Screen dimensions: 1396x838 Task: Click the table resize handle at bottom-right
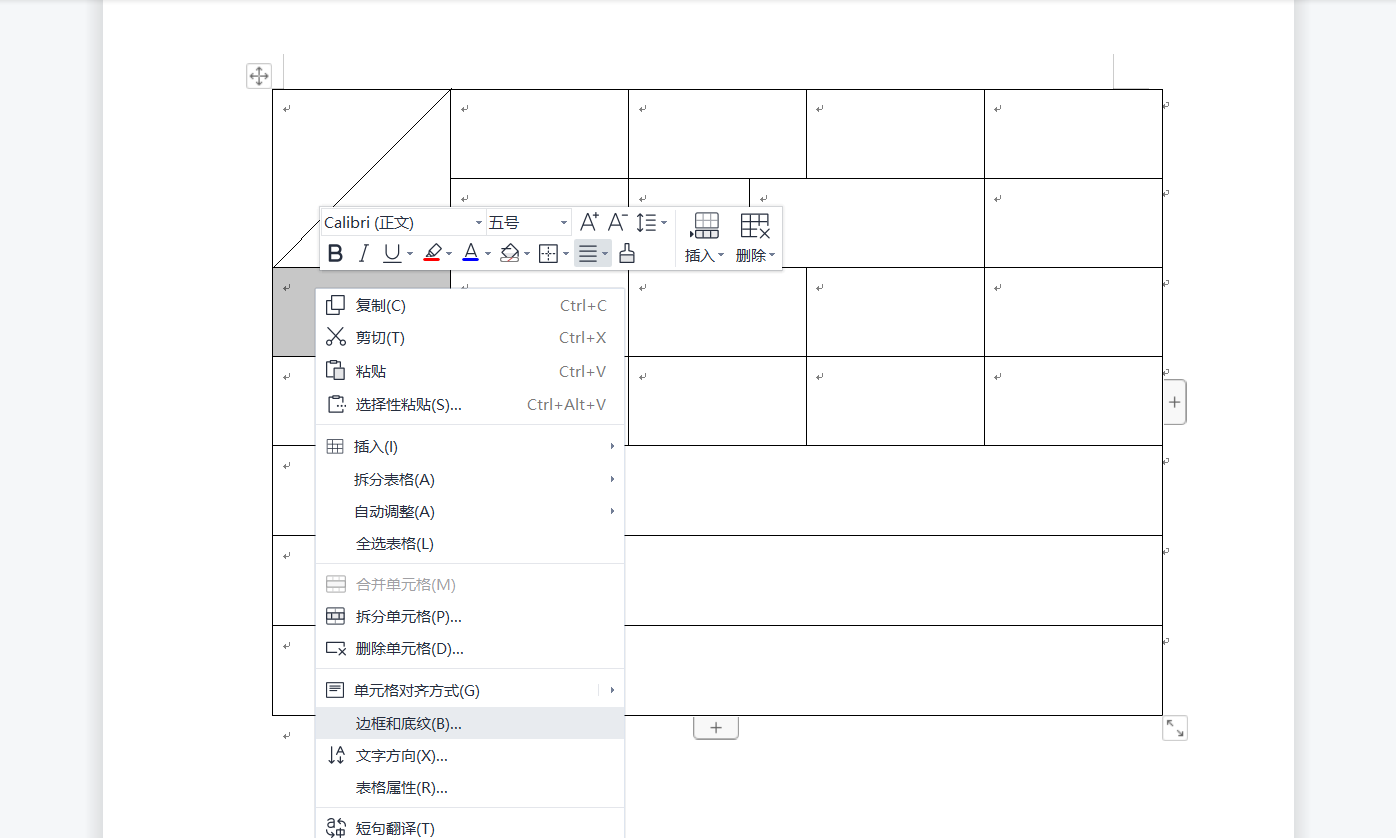click(1174, 728)
